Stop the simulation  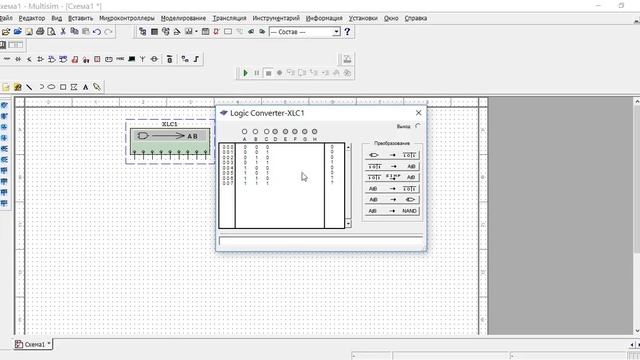tap(268, 73)
